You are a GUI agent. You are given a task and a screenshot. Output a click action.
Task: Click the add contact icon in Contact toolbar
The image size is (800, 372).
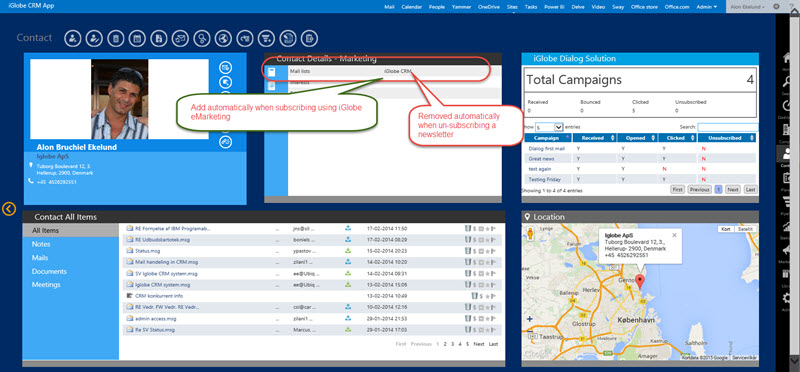pyautogui.click(x=72, y=38)
